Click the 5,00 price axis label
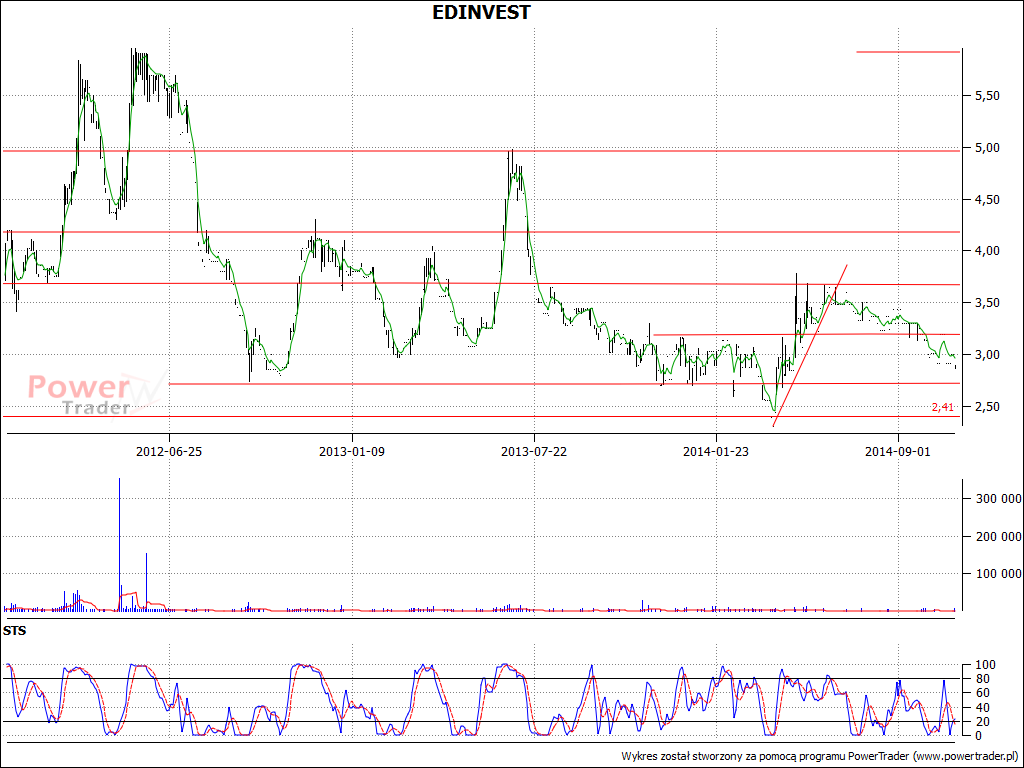 tap(987, 148)
